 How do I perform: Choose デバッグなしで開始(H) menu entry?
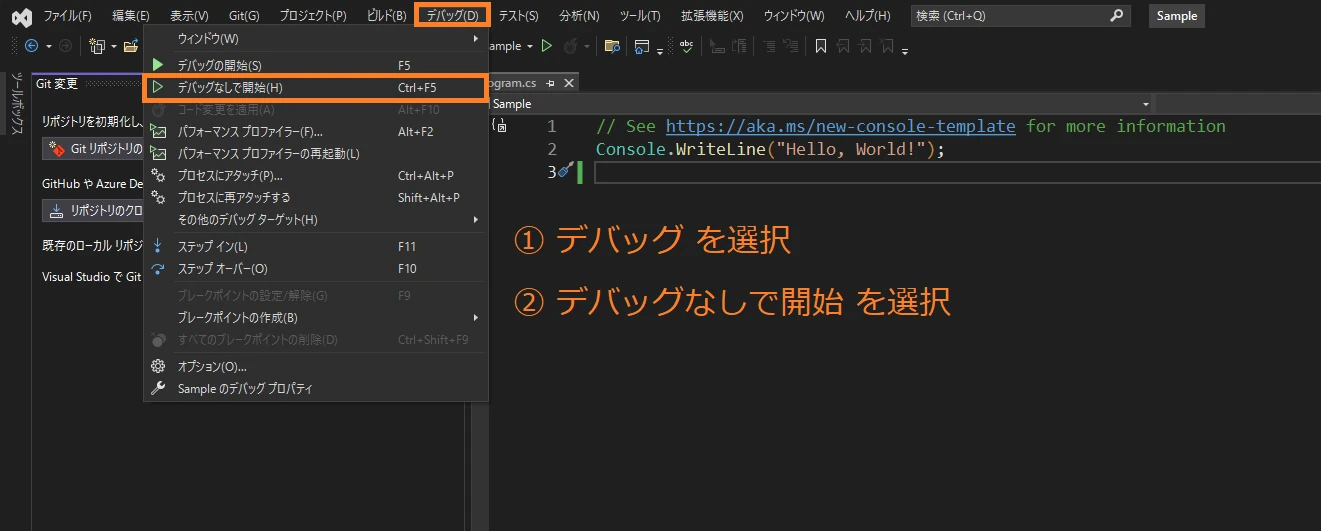coord(315,88)
